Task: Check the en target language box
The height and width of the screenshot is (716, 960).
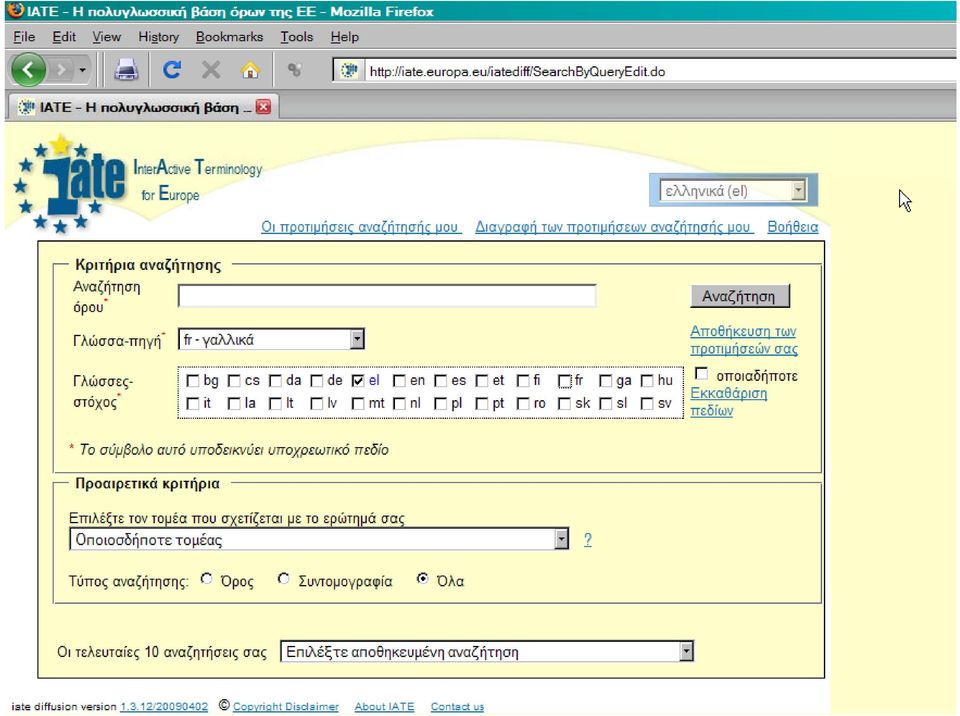Action: (x=399, y=381)
